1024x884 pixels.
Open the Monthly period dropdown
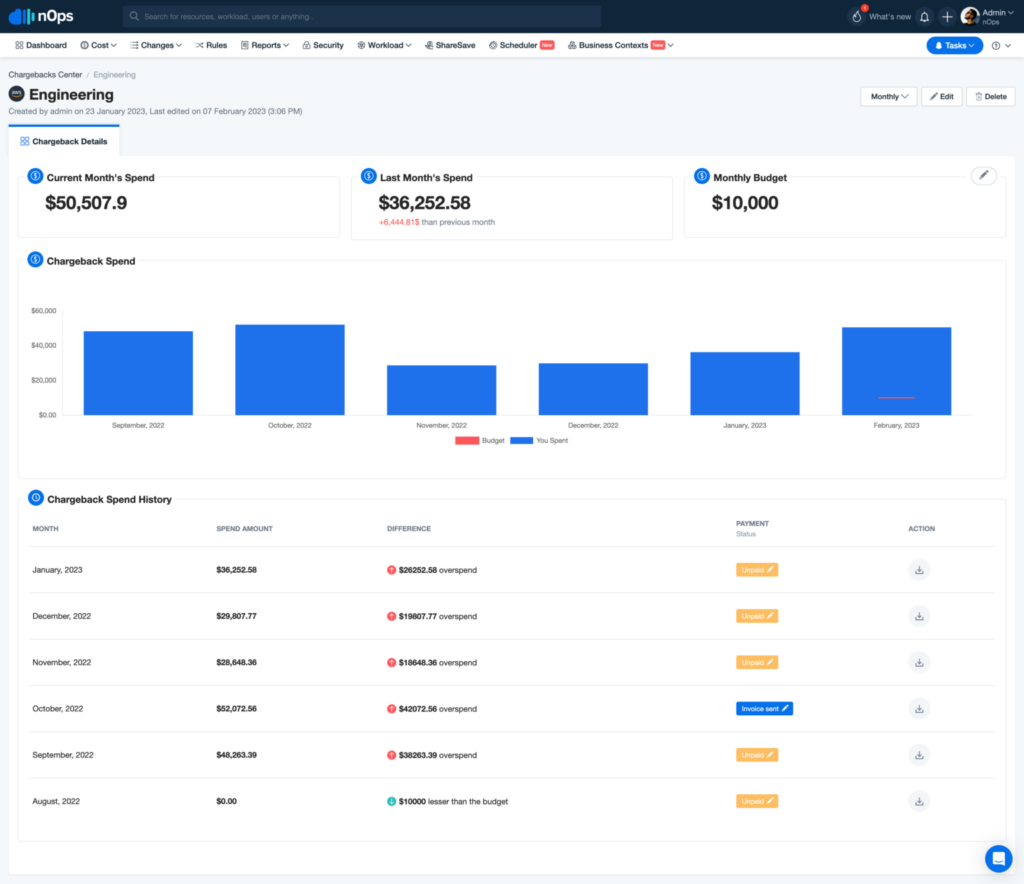click(x=888, y=96)
